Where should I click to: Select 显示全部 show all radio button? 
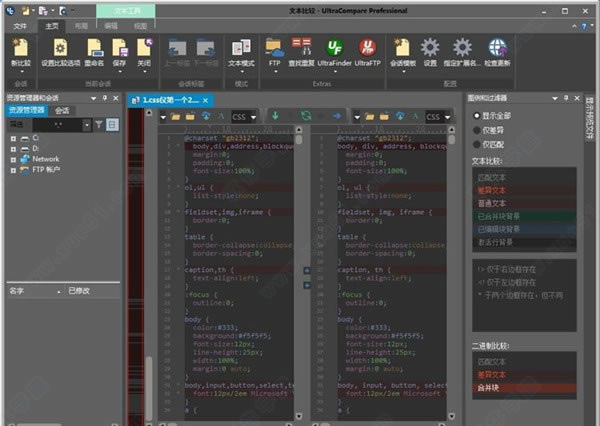click(x=476, y=116)
